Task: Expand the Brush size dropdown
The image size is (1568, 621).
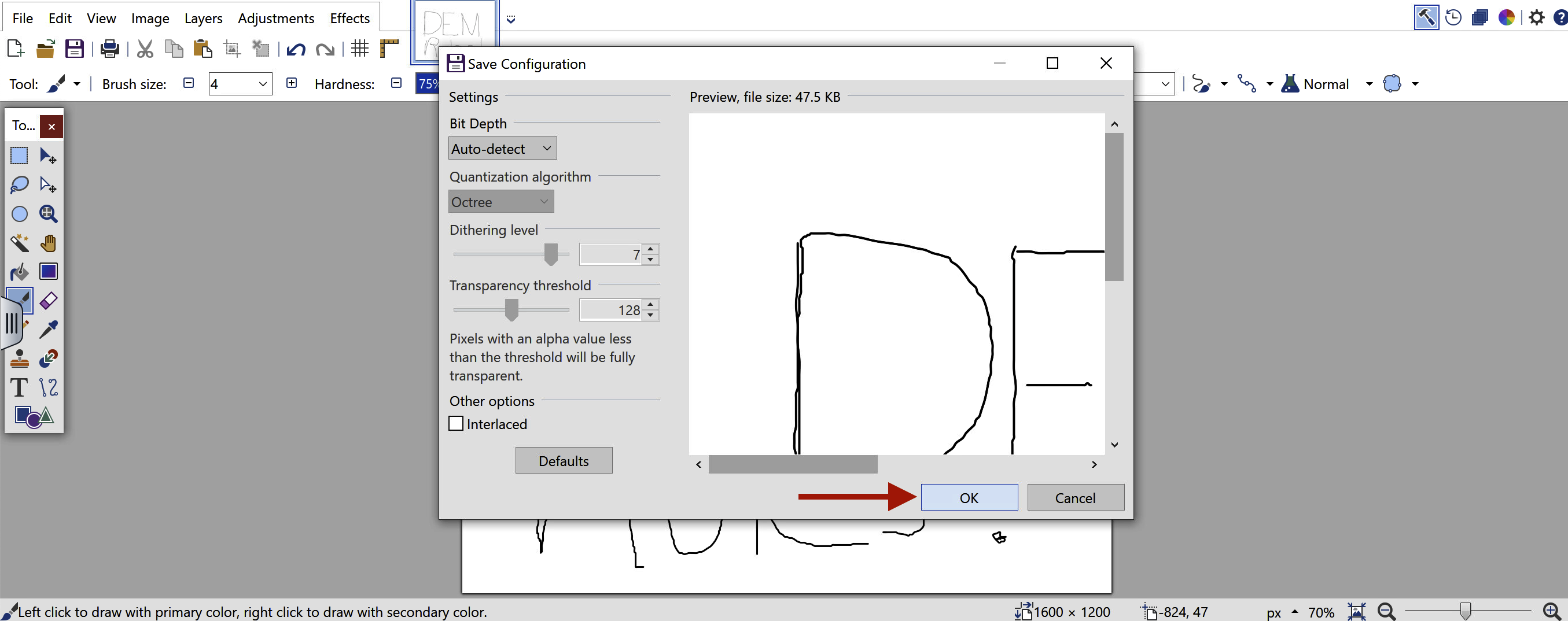Action: 262,84
